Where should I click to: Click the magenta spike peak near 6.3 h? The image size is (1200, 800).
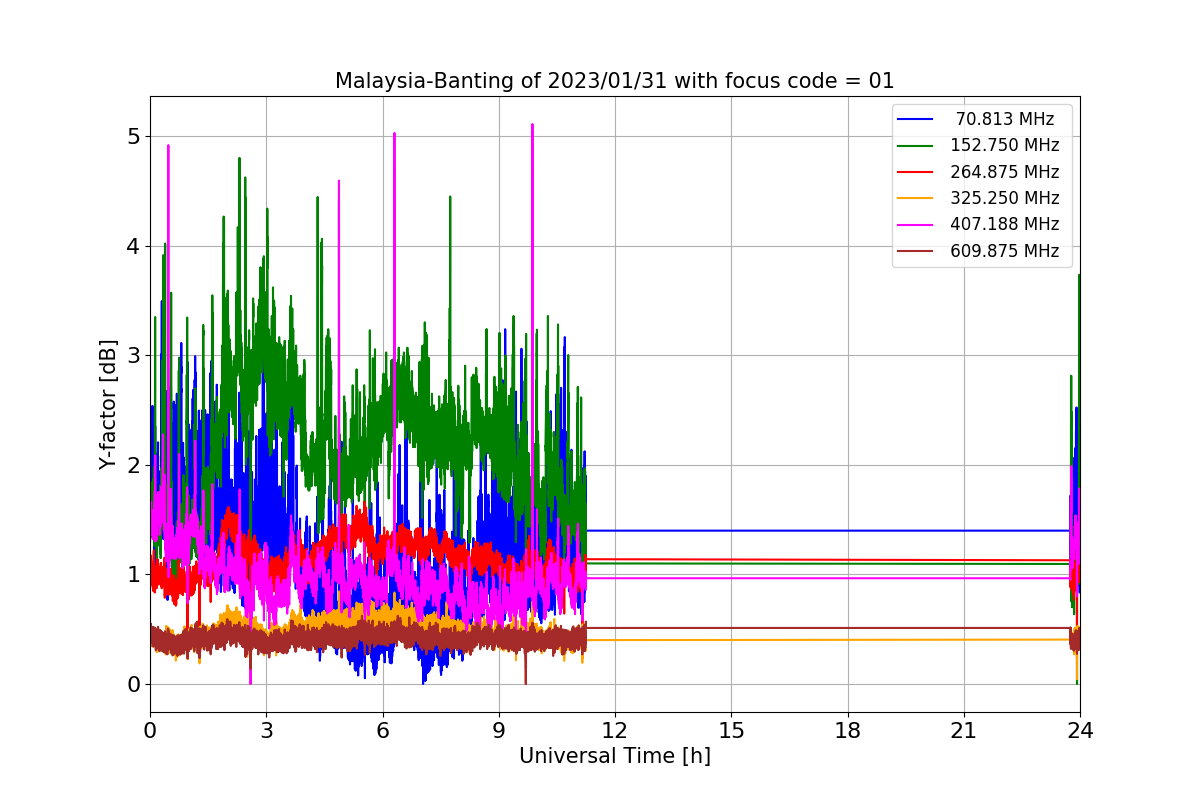coord(394,134)
